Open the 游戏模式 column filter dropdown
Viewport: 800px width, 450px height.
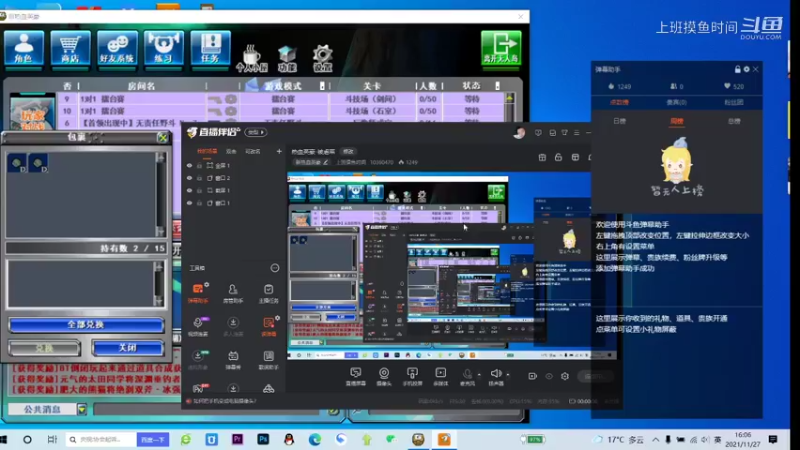click(x=322, y=86)
